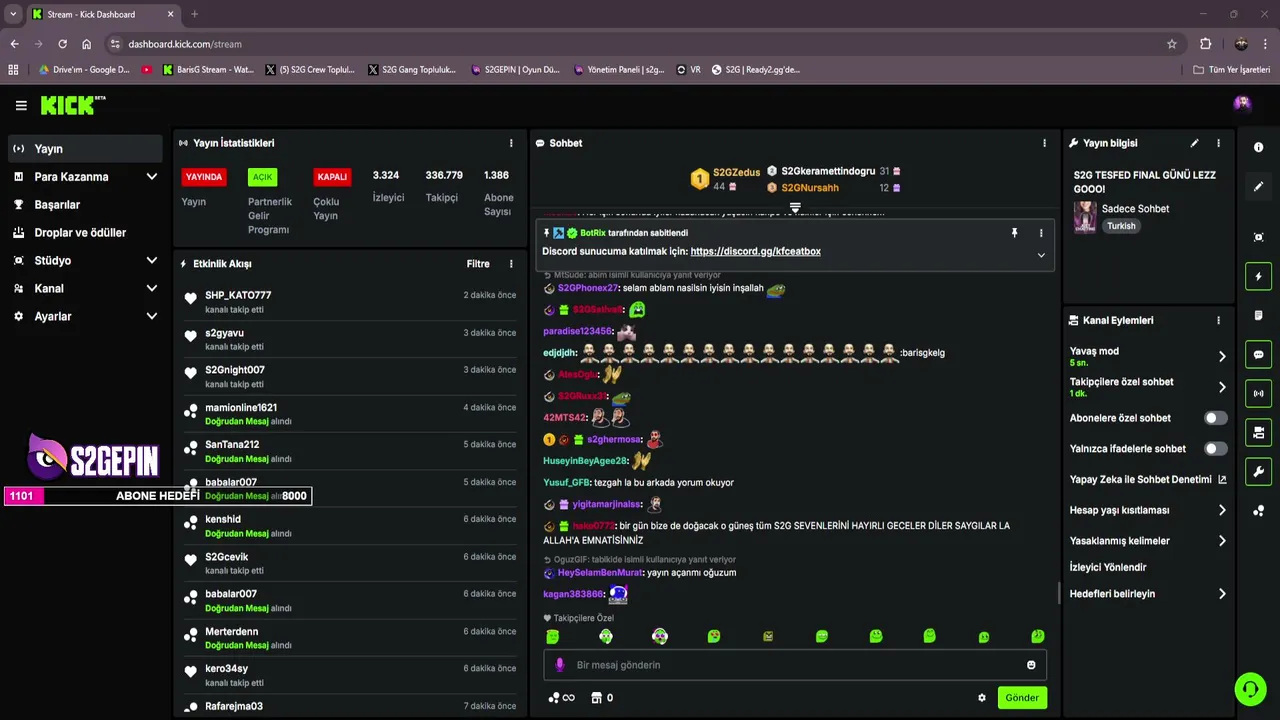
Task: Select Yayın in the left navigation
Action: coord(85,149)
